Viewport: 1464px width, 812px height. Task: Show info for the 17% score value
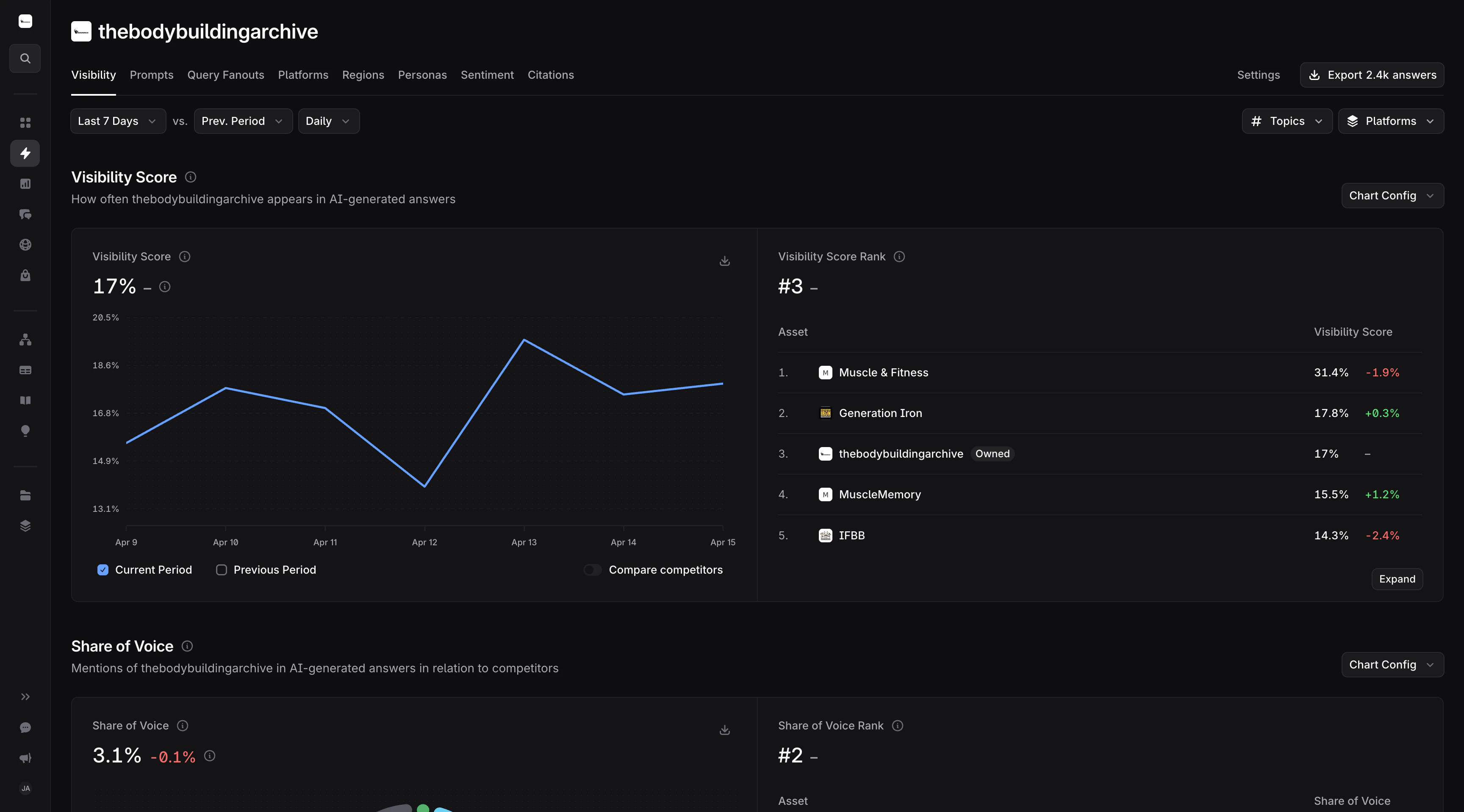point(165,287)
